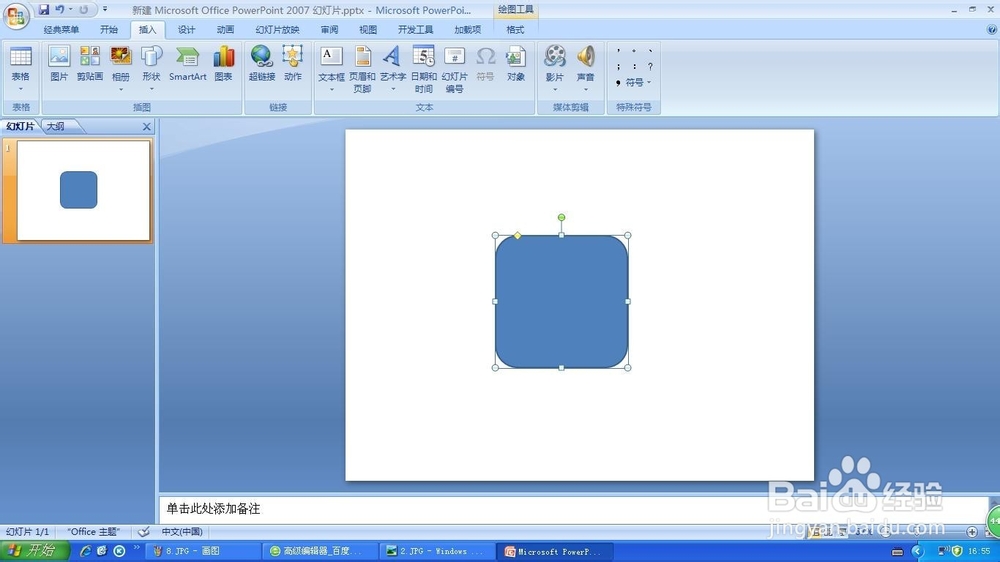Insert slide number (幻灯片编号)
The width and height of the screenshot is (1000, 562).
[454, 69]
